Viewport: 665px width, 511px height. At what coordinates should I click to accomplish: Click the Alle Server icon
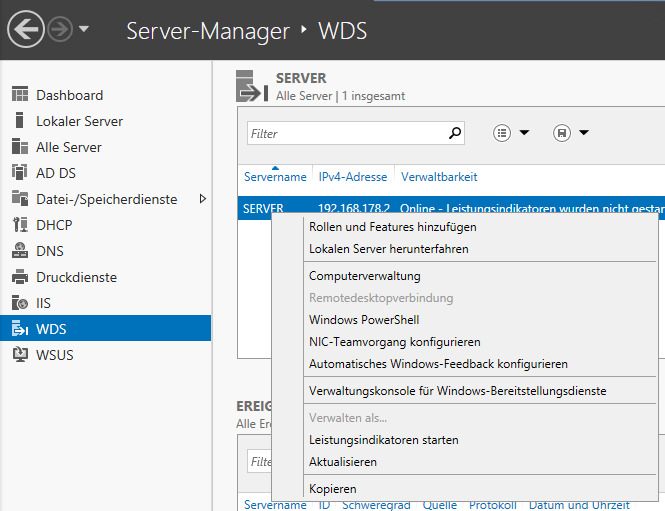[x=20, y=147]
